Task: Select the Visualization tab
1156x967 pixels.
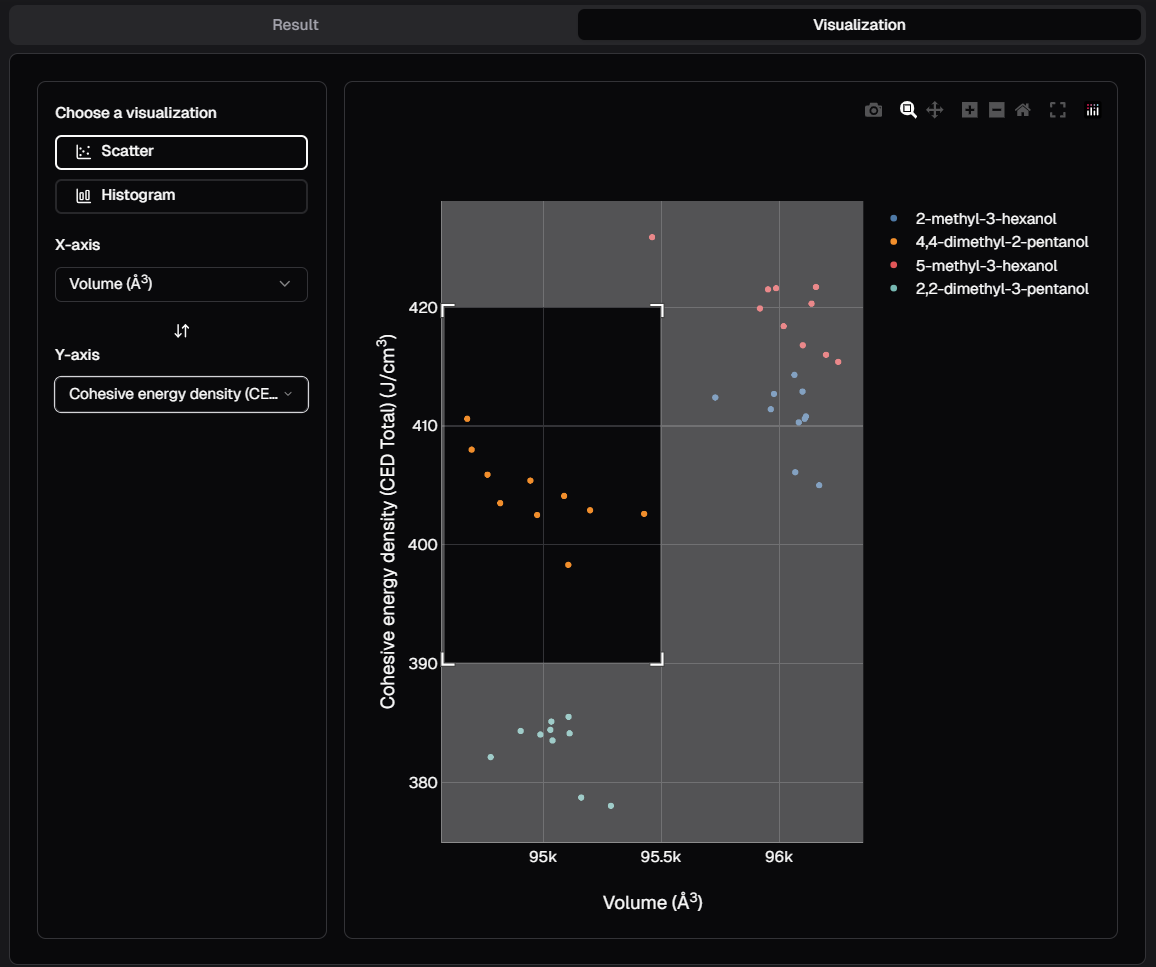Action: pos(859,25)
